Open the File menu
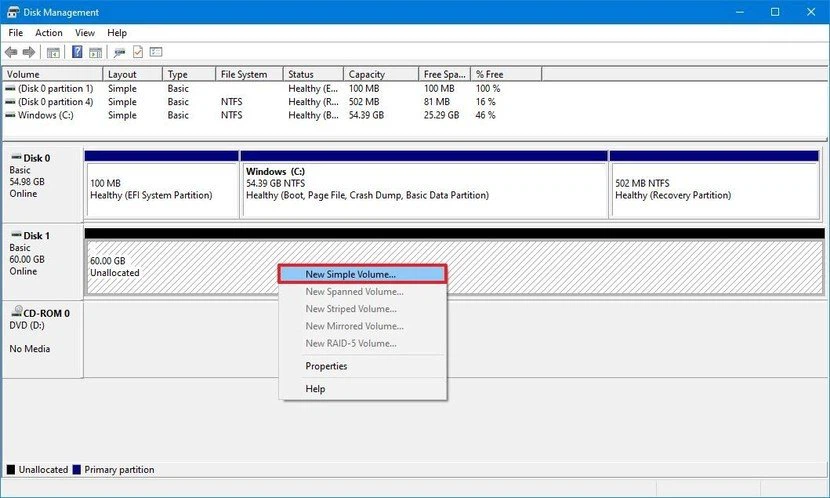 point(16,33)
